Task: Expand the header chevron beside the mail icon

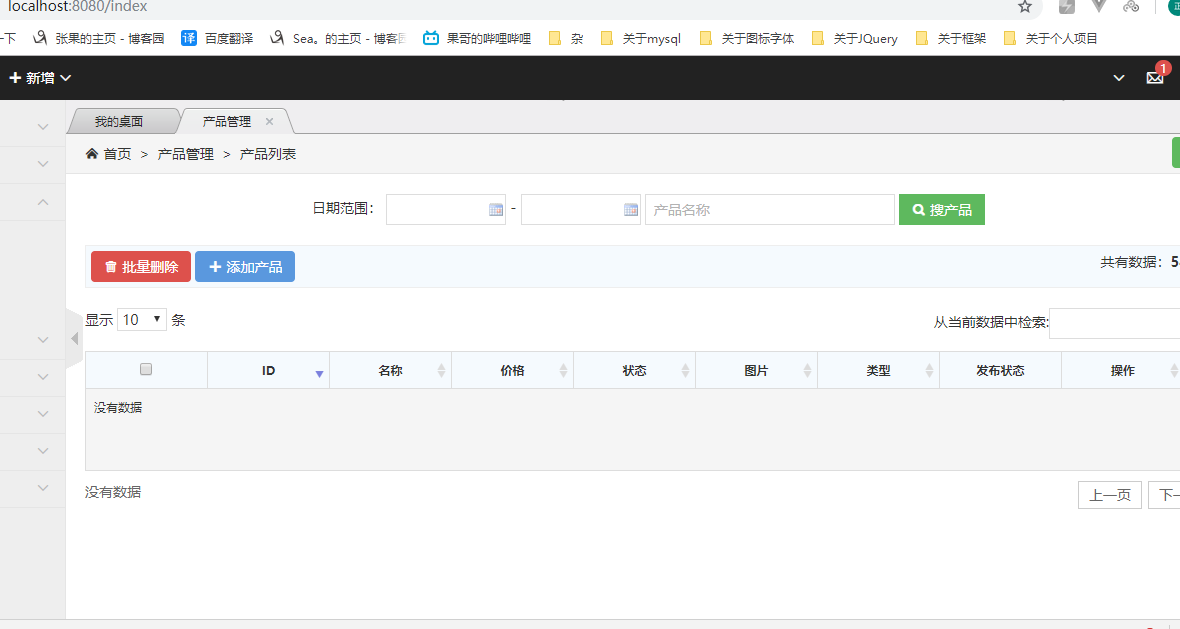Action: click(1119, 77)
